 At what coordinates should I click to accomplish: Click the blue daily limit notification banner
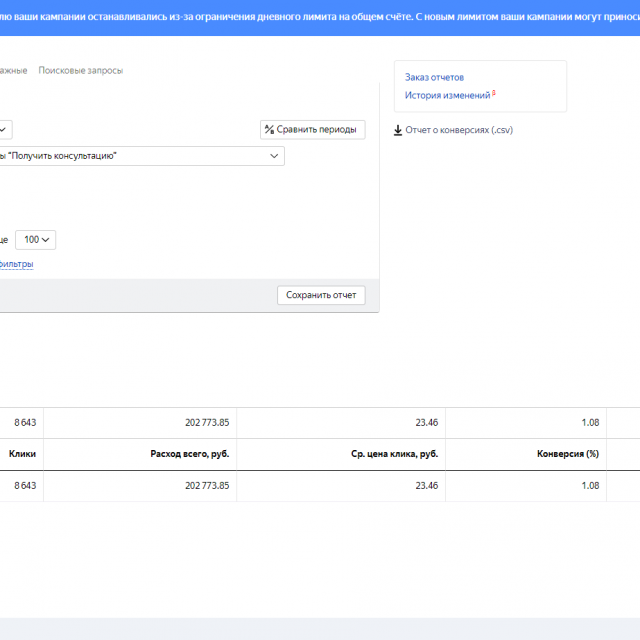(320, 19)
